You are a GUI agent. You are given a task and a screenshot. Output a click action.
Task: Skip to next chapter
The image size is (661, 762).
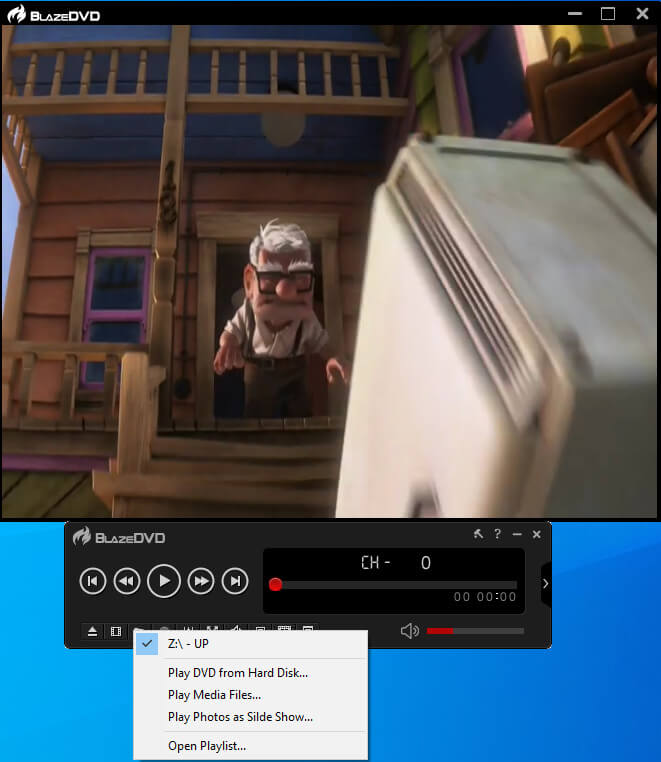click(x=235, y=581)
